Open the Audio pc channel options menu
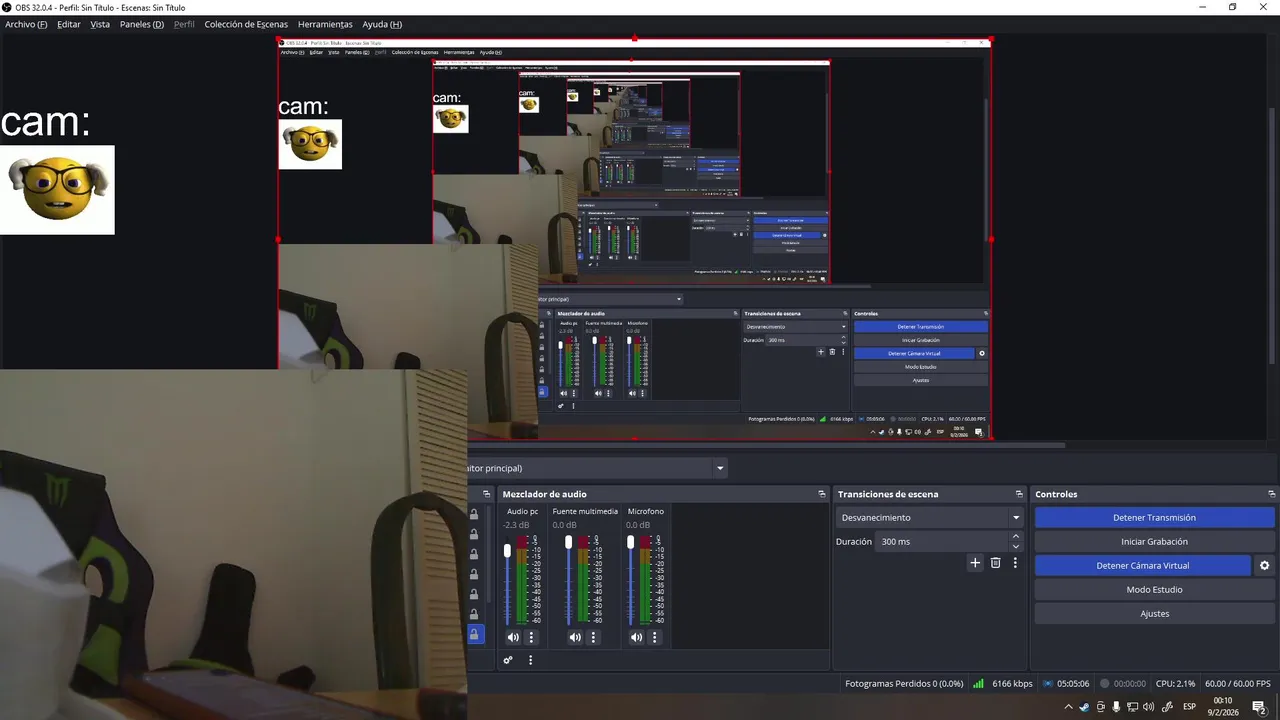Image resolution: width=1280 pixels, height=720 pixels. pyautogui.click(x=532, y=637)
